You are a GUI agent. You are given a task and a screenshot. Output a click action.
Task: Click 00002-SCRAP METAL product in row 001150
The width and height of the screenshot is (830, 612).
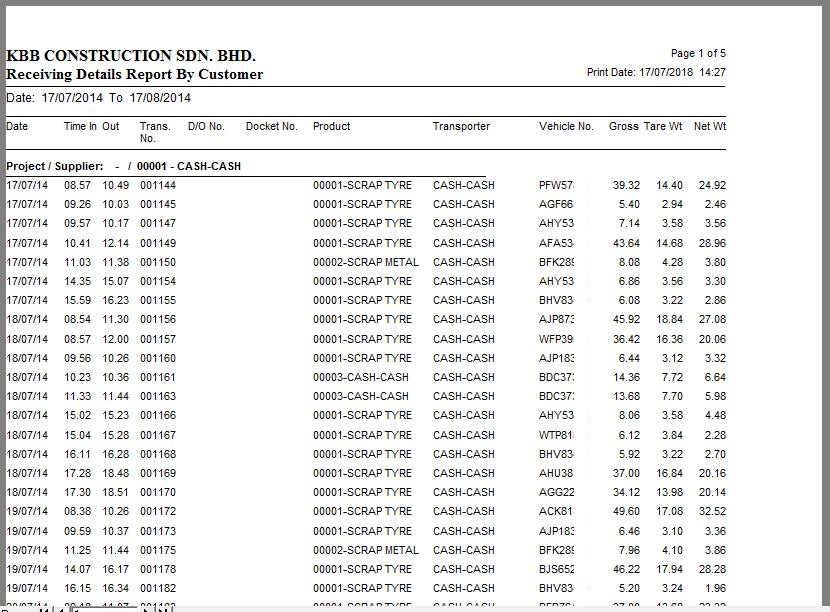(x=366, y=263)
